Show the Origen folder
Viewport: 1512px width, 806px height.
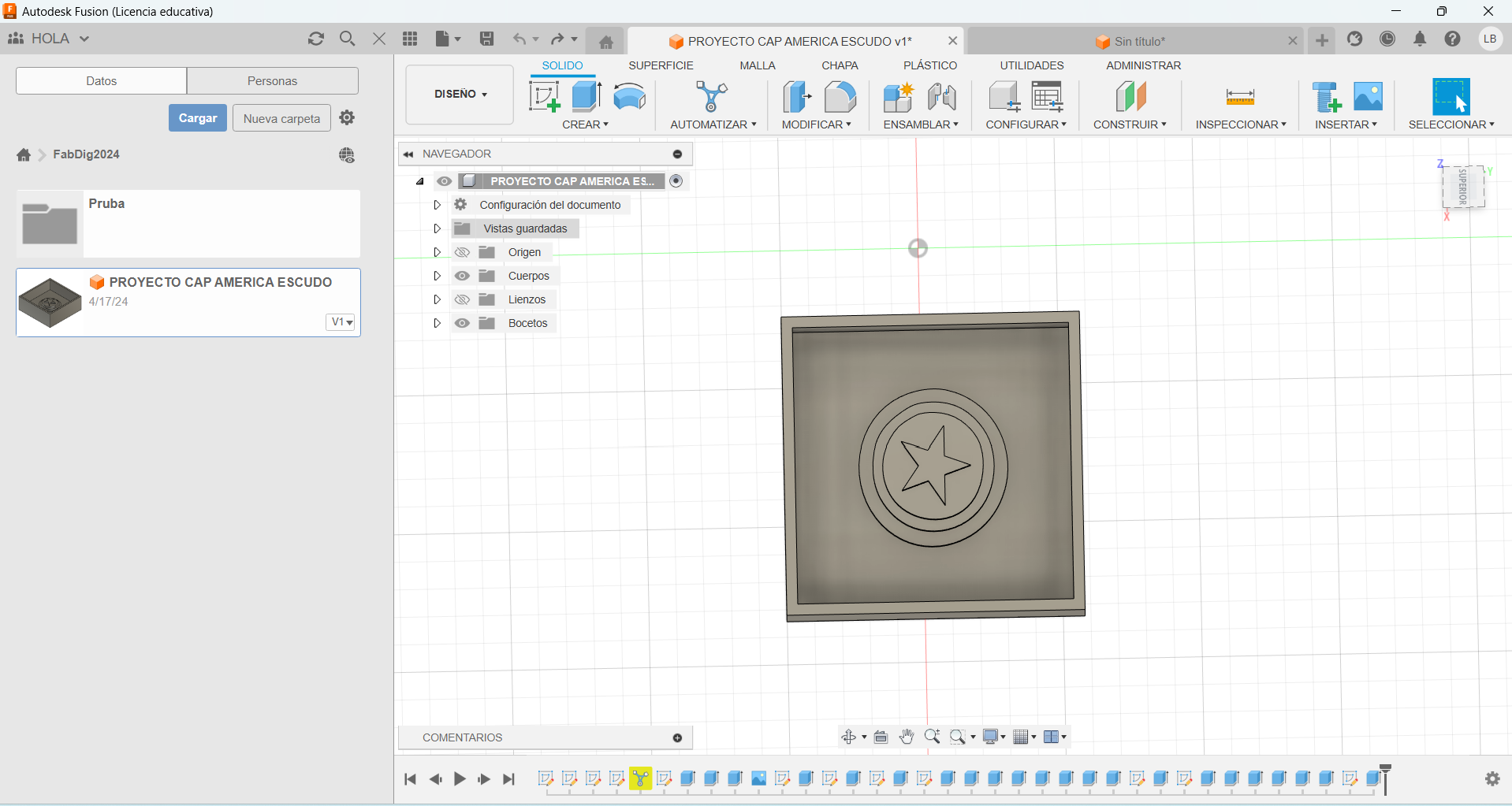(x=463, y=252)
